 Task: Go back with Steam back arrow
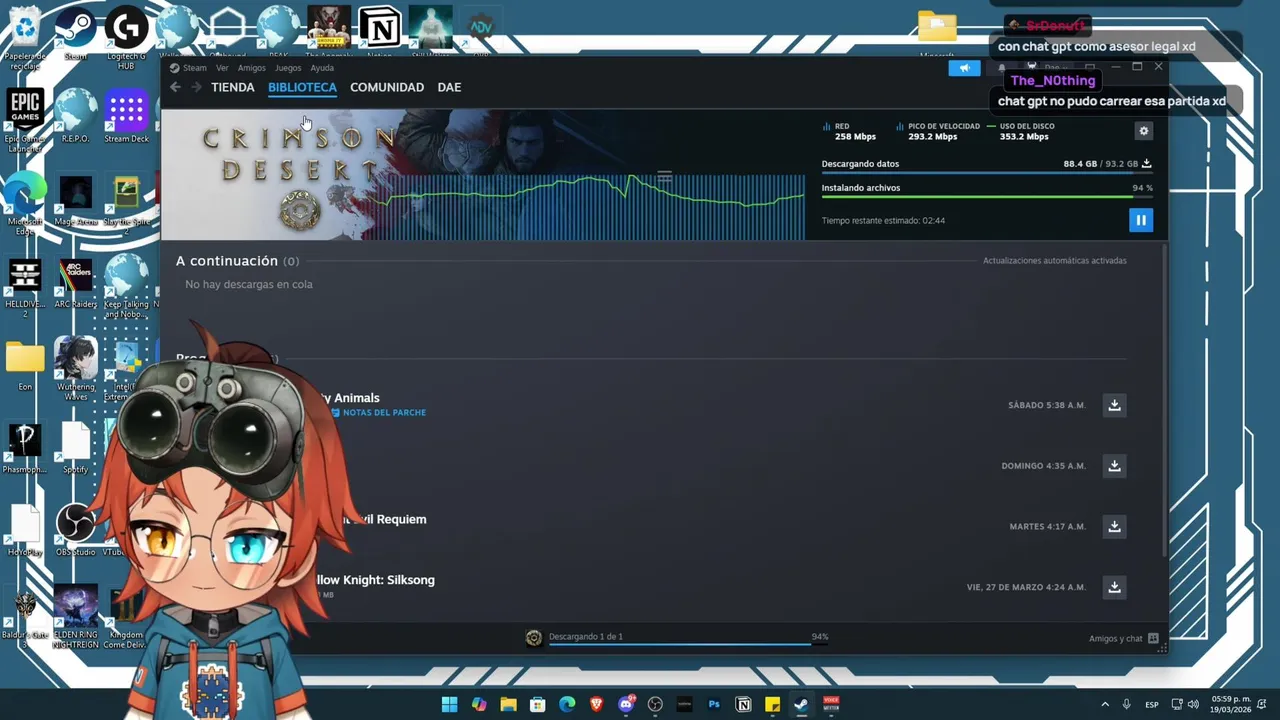pyautogui.click(x=175, y=87)
